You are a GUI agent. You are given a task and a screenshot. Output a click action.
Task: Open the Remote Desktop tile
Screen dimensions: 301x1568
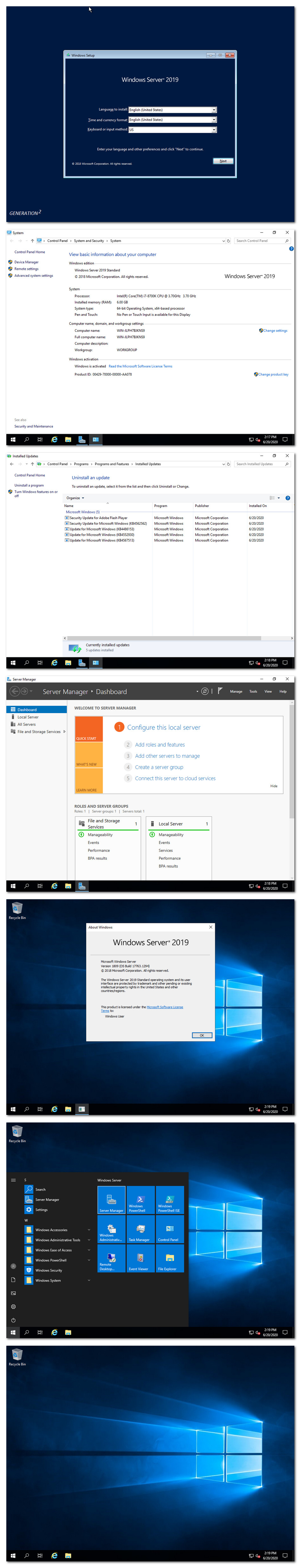point(112,1258)
